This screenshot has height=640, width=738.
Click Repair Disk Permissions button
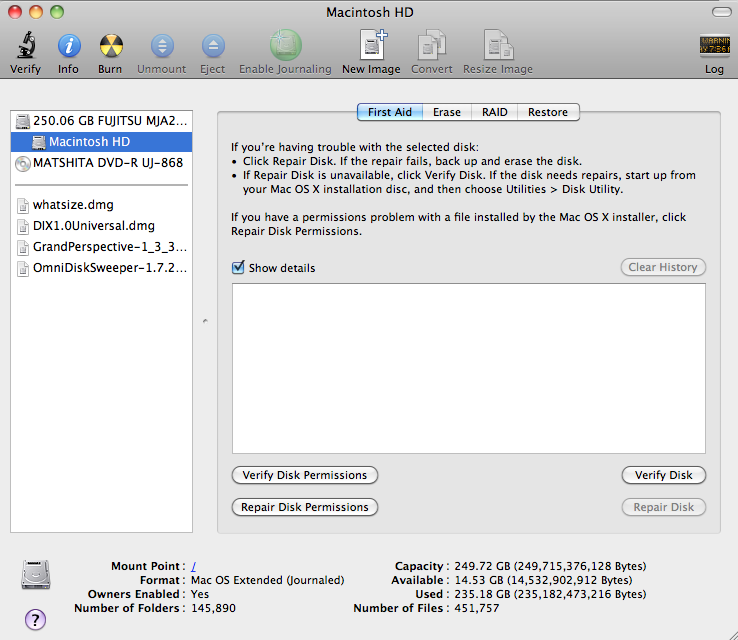pyautogui.click(x=305, y=507)
